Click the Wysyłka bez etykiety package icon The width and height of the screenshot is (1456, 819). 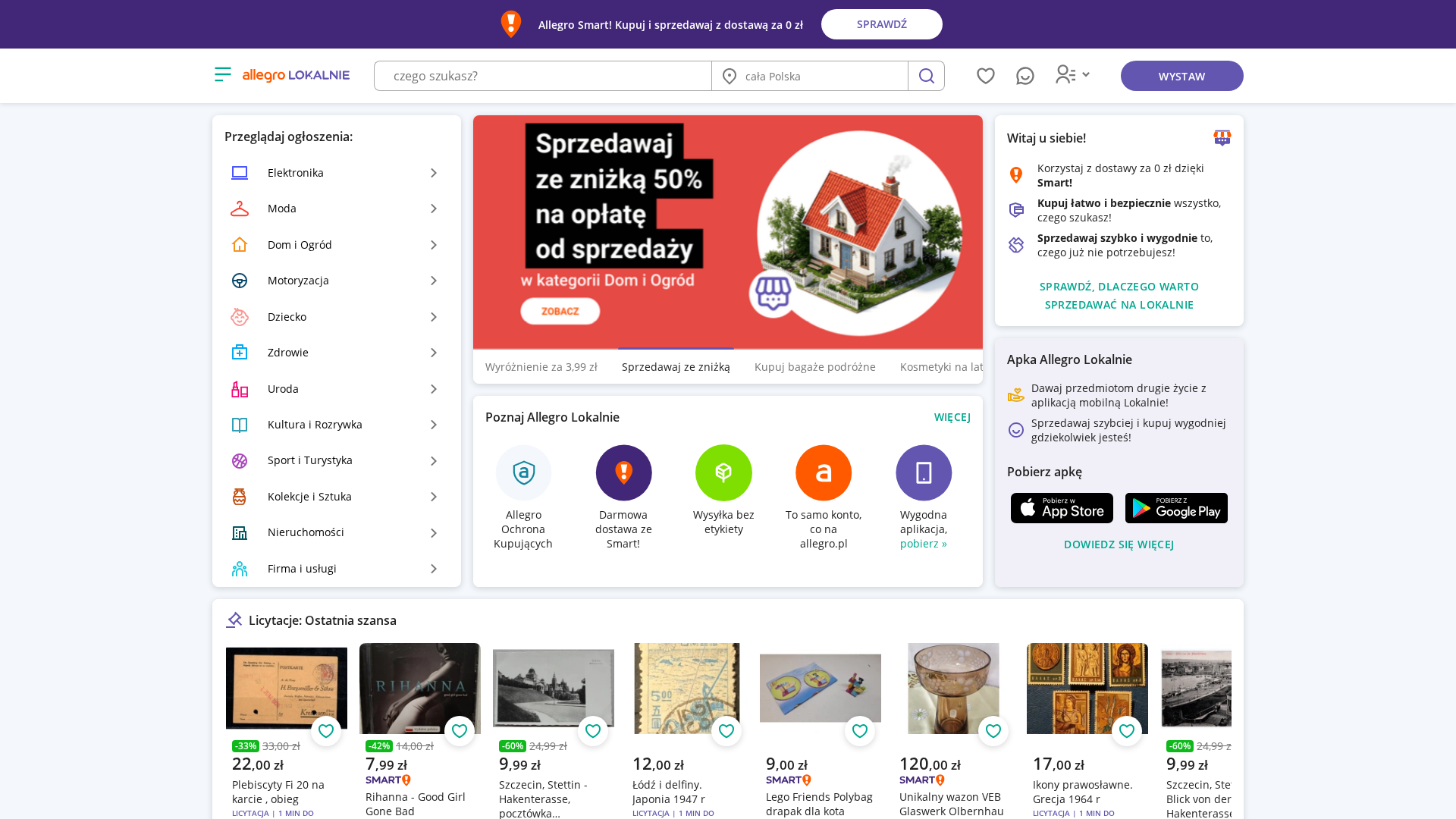(x=723, y=472)
